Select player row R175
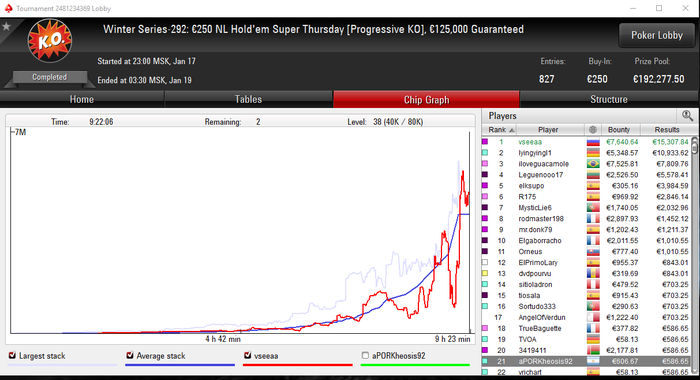The width and height of the screenshot is (700, 380). tap(587, 197)
